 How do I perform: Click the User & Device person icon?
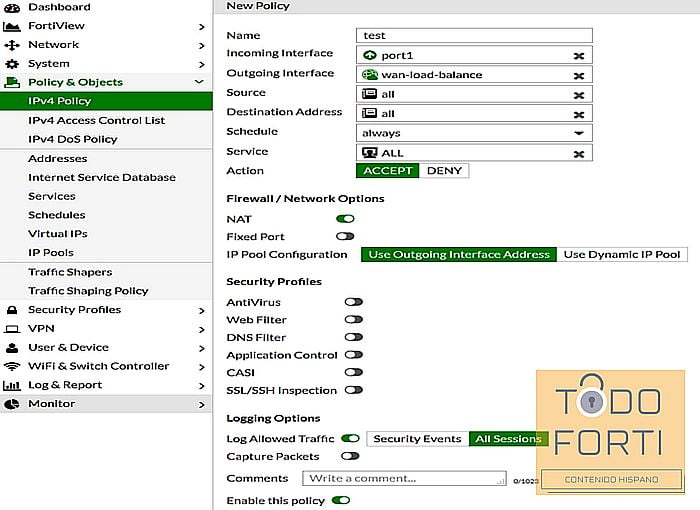[x=12, y=348]
